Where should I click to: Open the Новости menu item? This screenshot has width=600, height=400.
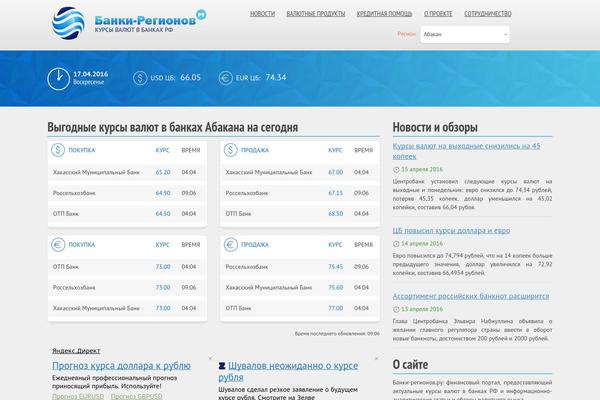[x=262, y=14]
